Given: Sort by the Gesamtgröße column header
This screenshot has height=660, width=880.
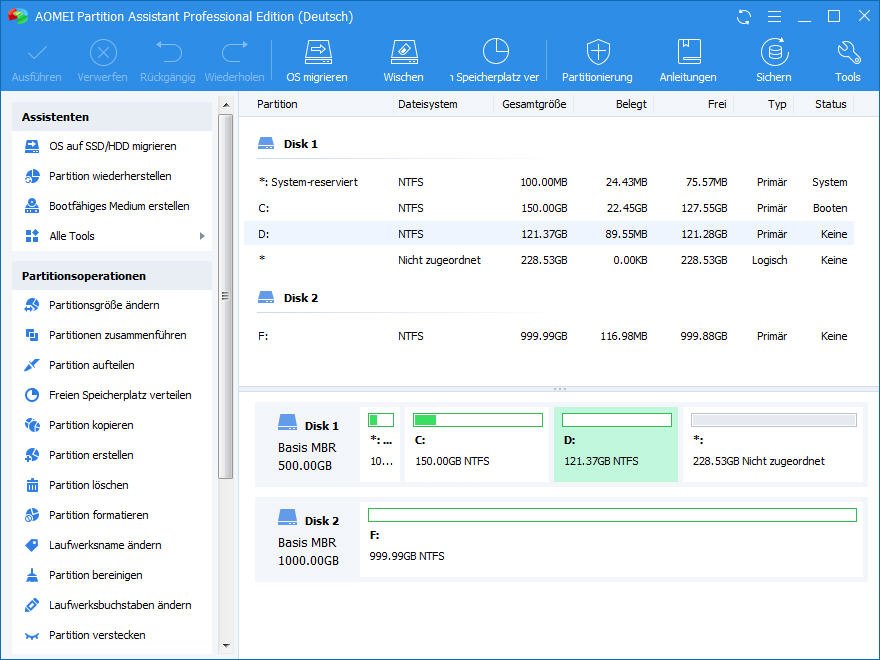Looking at the screenshot, I should coord(534,104).
